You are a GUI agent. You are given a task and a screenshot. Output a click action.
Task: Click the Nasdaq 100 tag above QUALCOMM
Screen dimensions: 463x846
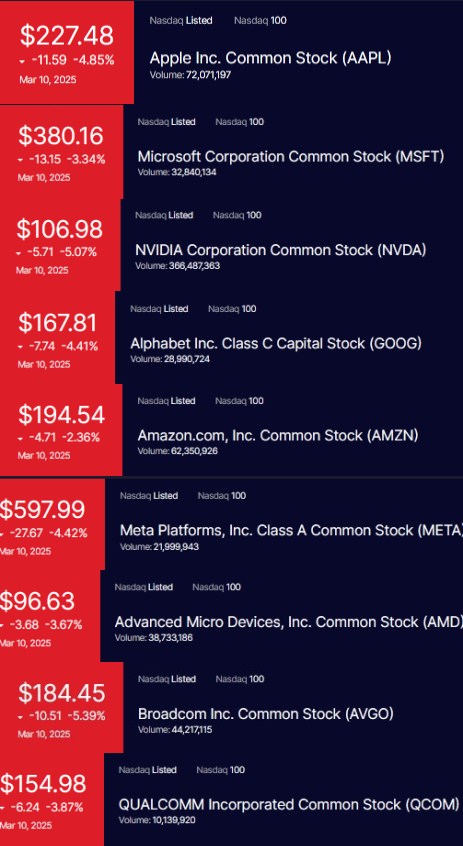[220, 770]
